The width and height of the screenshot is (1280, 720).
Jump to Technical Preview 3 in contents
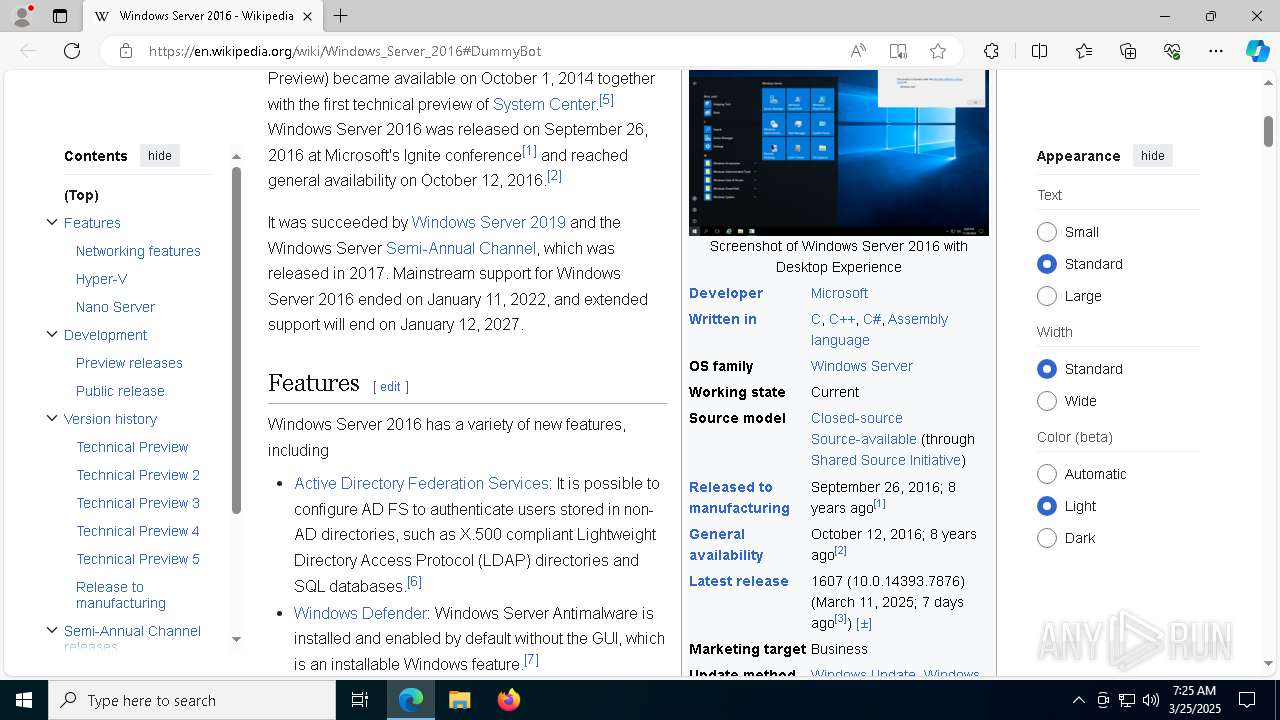138,503
